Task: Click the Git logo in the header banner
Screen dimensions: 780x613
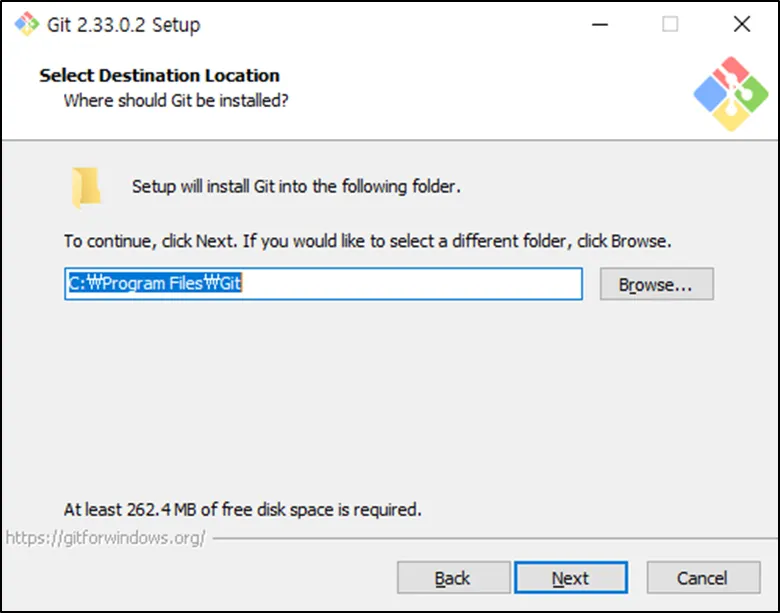Action: point(731,92)
